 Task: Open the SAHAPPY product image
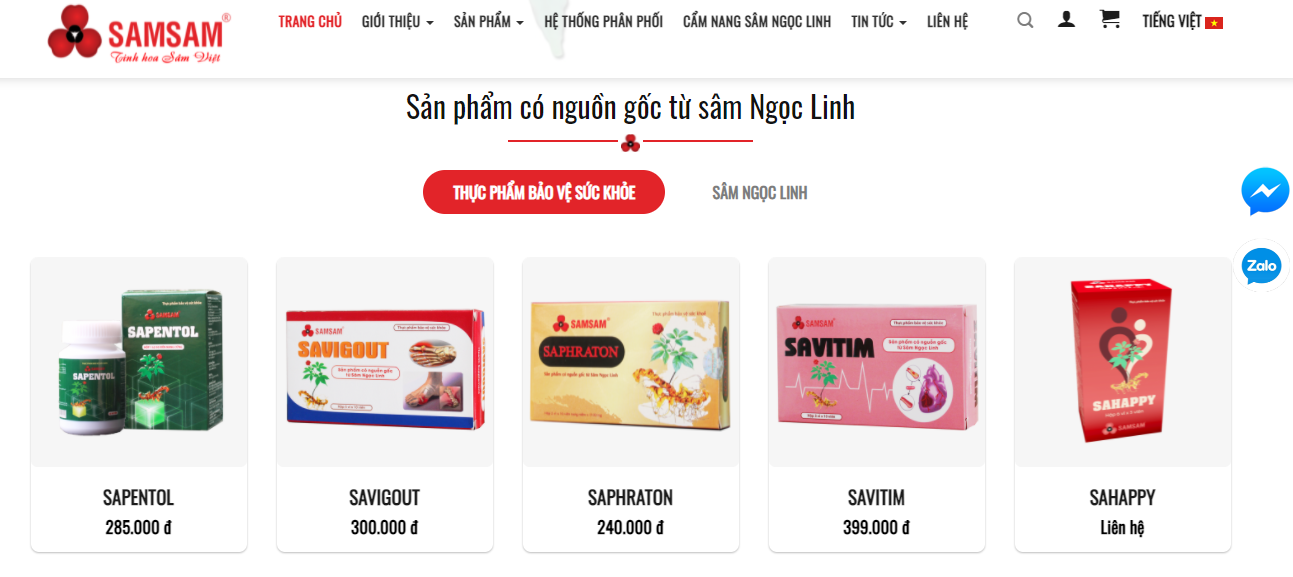[x=1123, y=362]
